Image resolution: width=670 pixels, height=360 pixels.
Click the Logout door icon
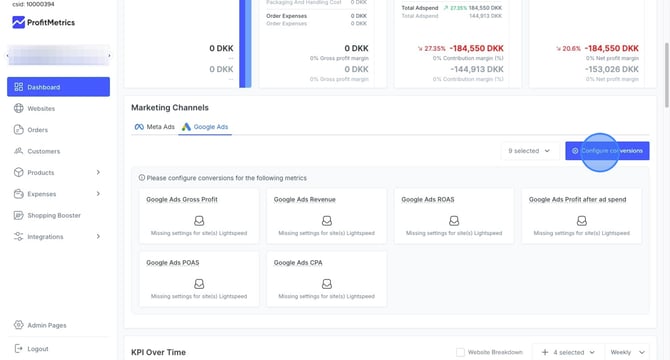tap(18, 349)
